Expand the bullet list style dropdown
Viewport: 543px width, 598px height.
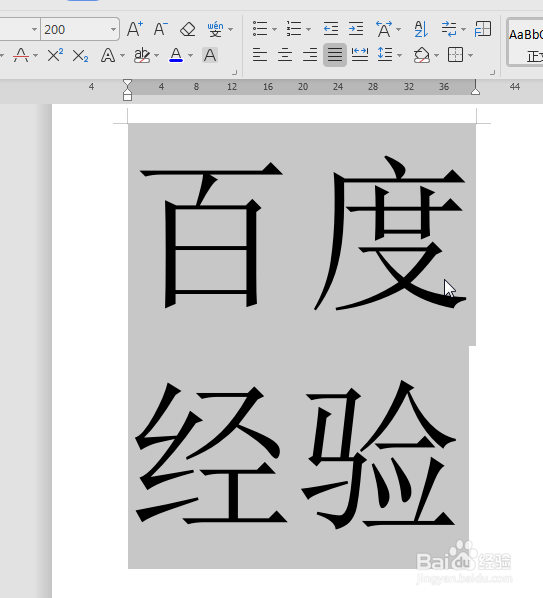pos(274,29)
